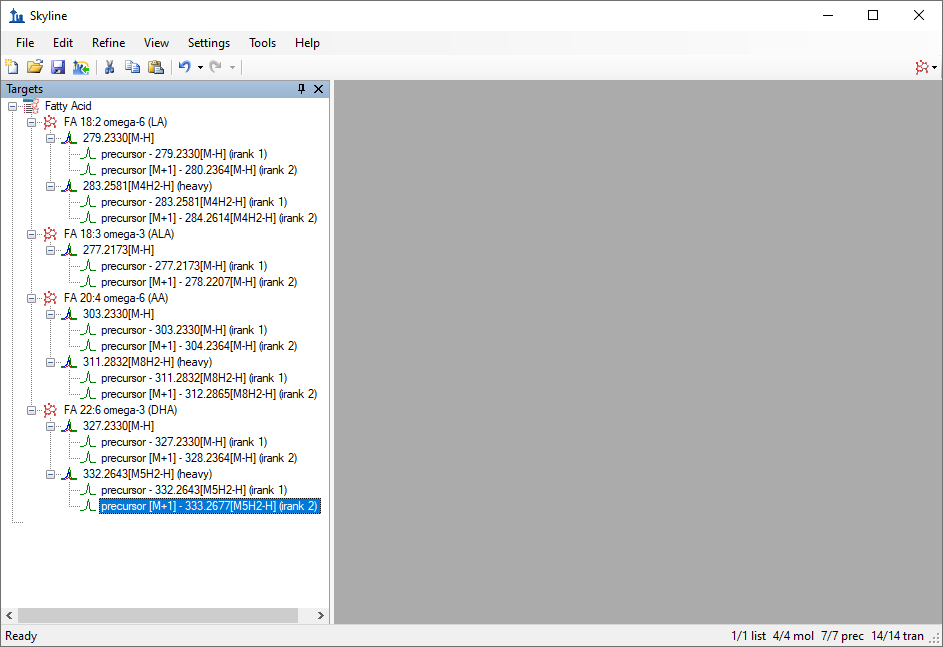Collapse the 332.2643[M5H2-H] (heavy) node
The width and height of the screenshot is (943, 647).
[x=51, y=474]
